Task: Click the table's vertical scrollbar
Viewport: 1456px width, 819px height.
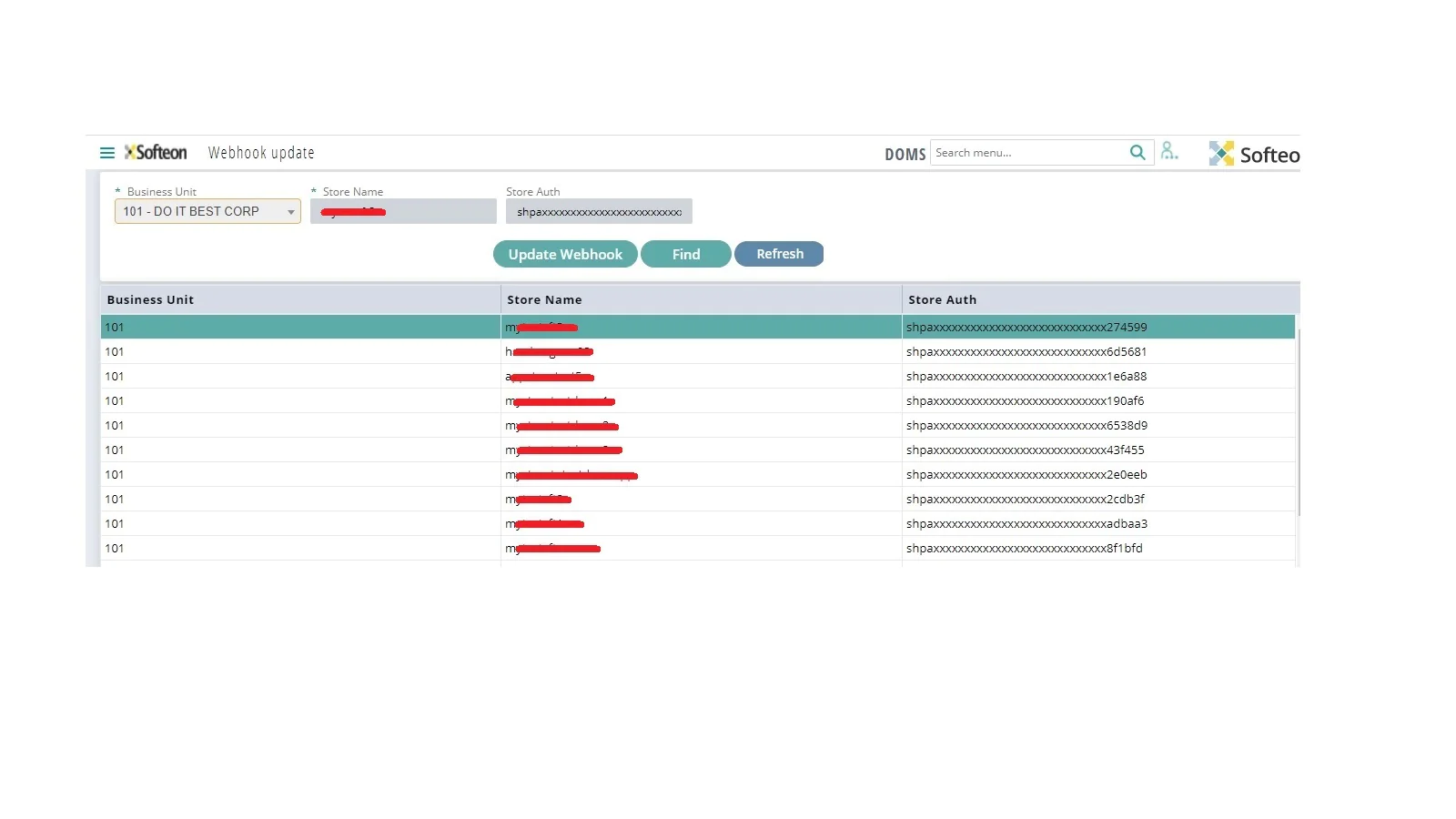Action: [x=1299, y=419]
